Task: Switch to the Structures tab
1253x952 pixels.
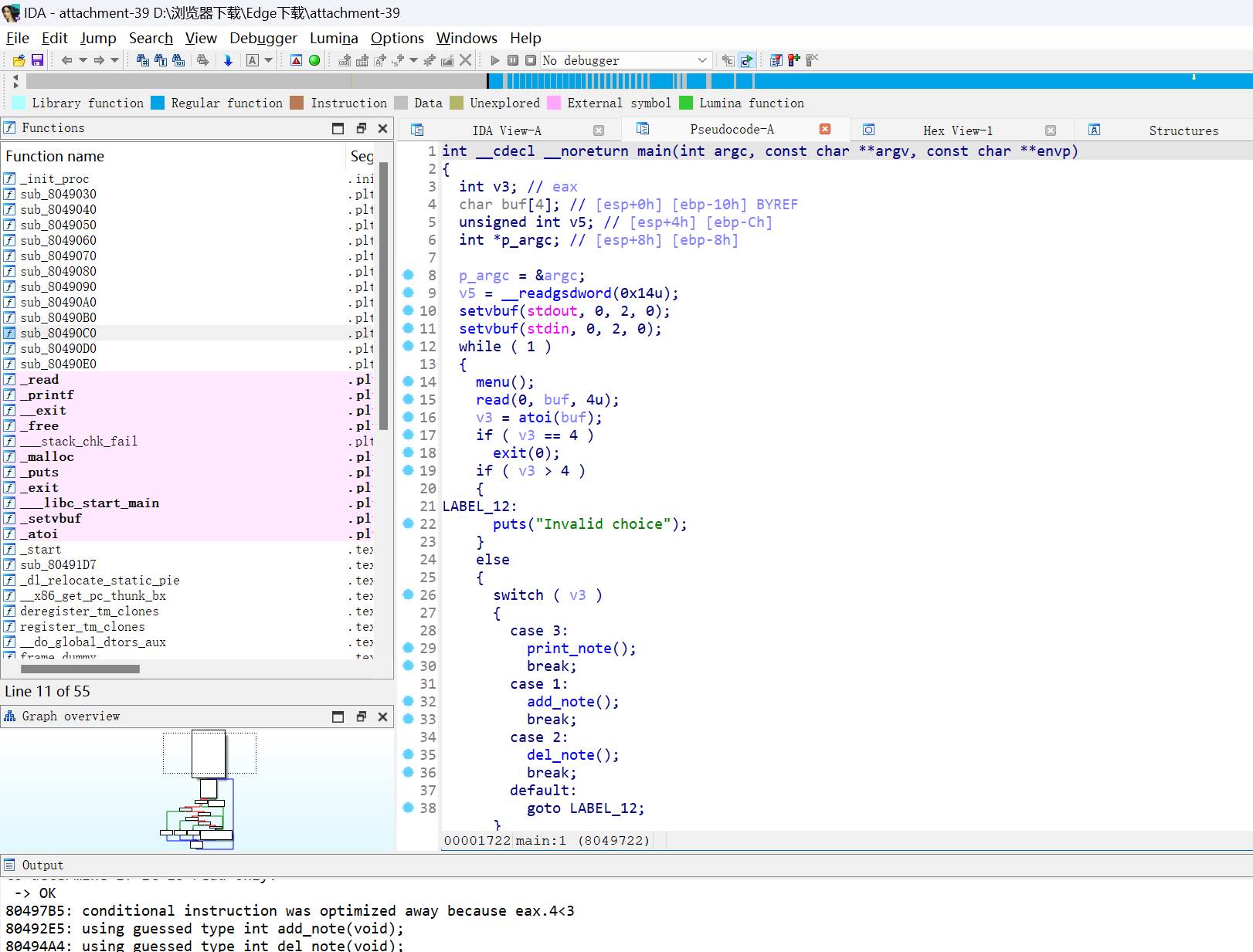Action: (x=1183, y=130)
